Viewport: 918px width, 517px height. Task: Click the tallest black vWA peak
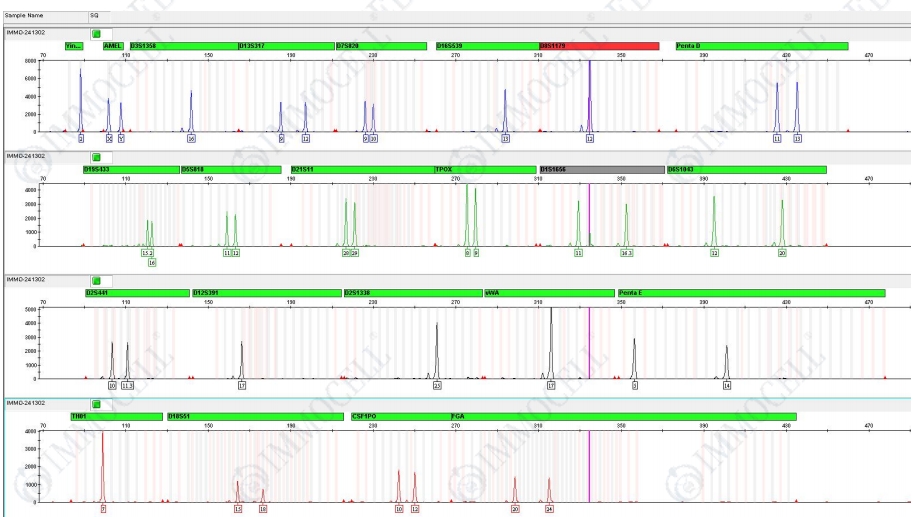coord(551,344)
